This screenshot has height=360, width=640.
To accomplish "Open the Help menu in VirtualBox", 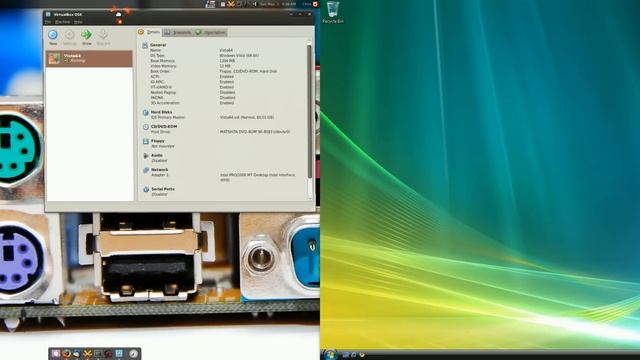I will (78, 22).
